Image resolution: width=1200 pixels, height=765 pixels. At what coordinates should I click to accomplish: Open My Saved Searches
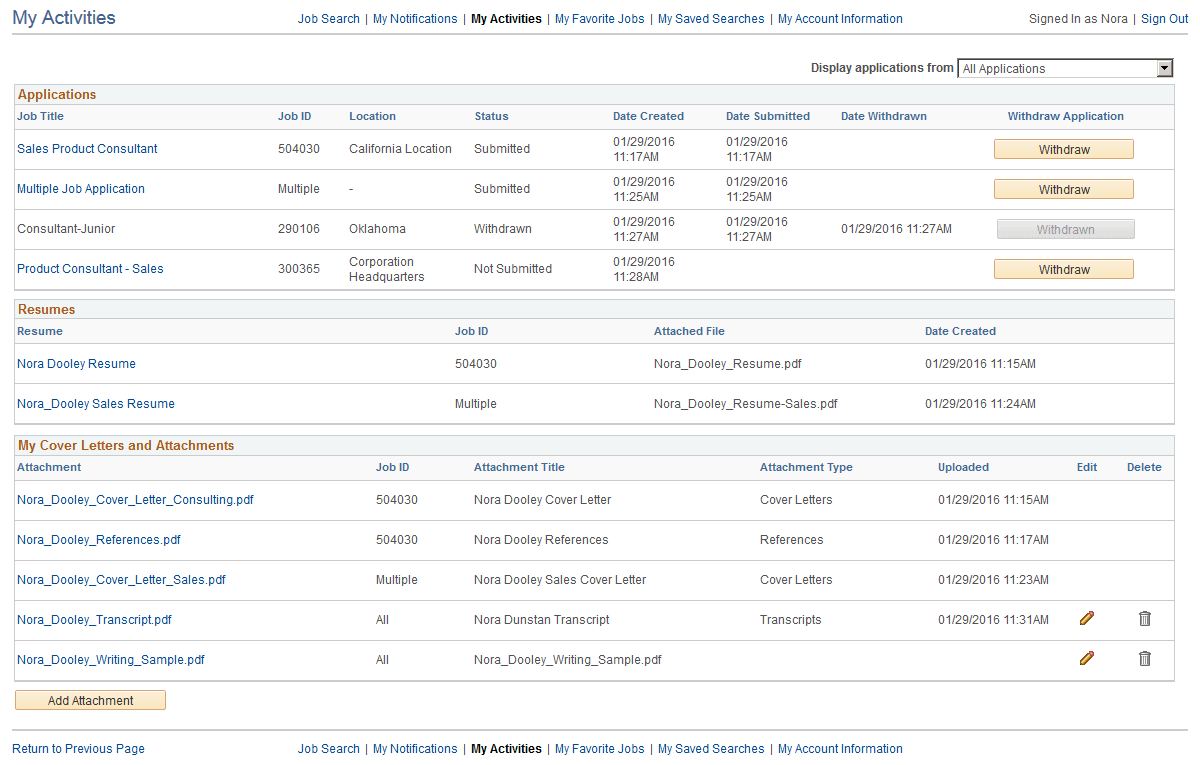tap(710, 18)
